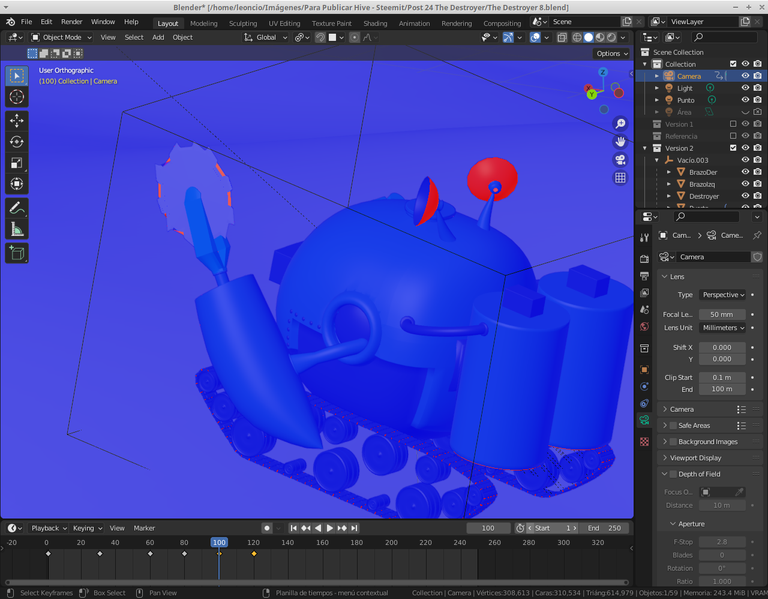Open the lens Type Perspective dropdown

tap(723, 295)
